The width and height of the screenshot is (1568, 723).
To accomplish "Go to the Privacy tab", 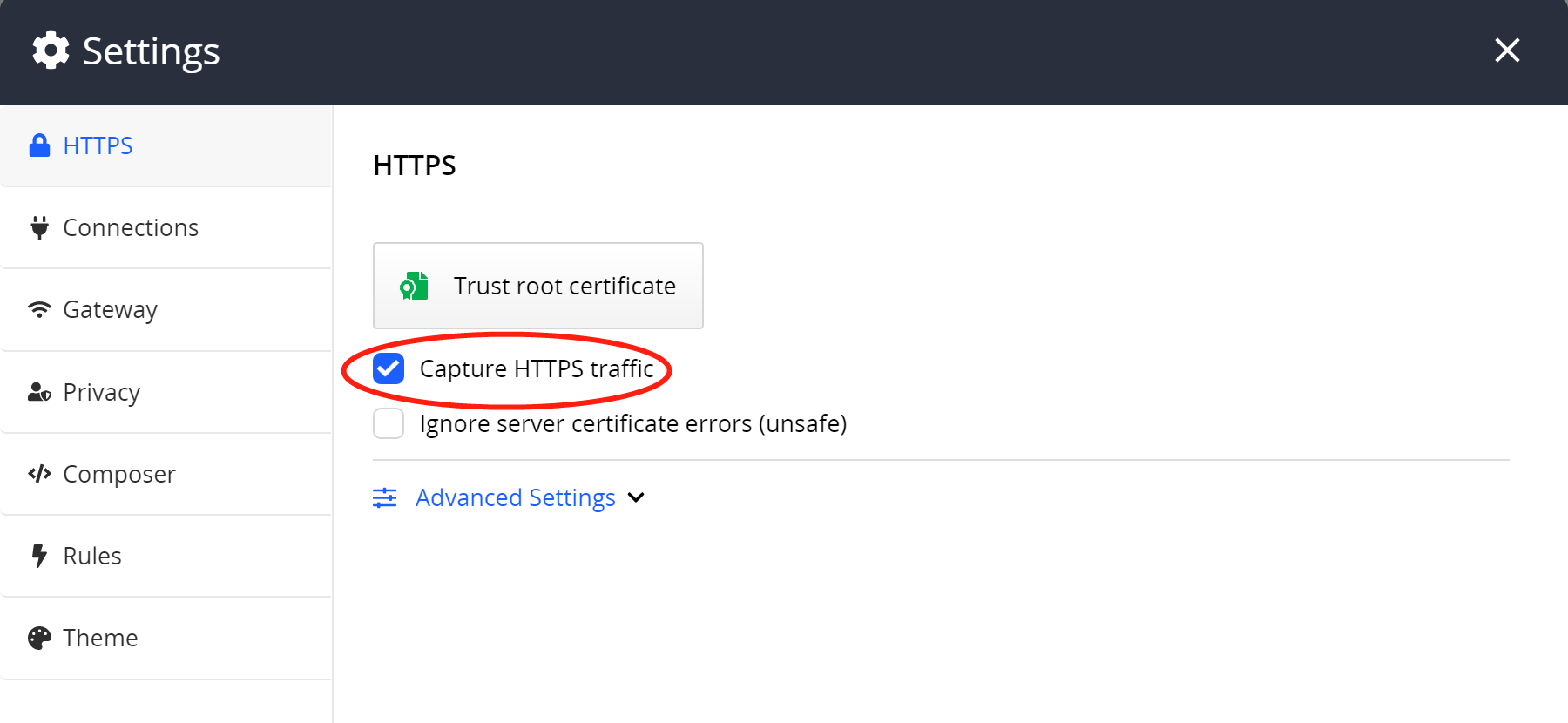I will [166, 392].
